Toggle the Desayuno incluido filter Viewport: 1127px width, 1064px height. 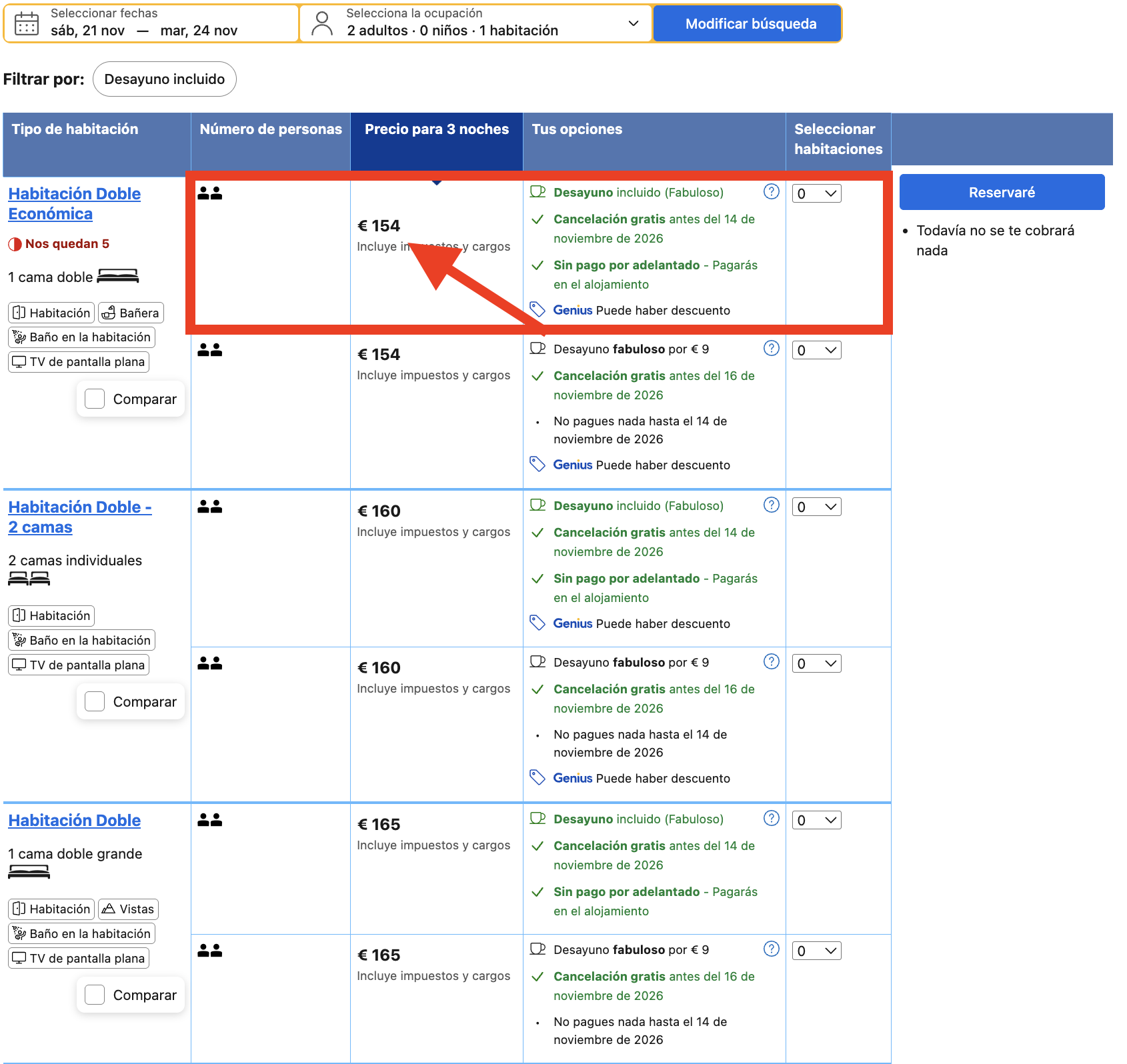click(165, 79)
